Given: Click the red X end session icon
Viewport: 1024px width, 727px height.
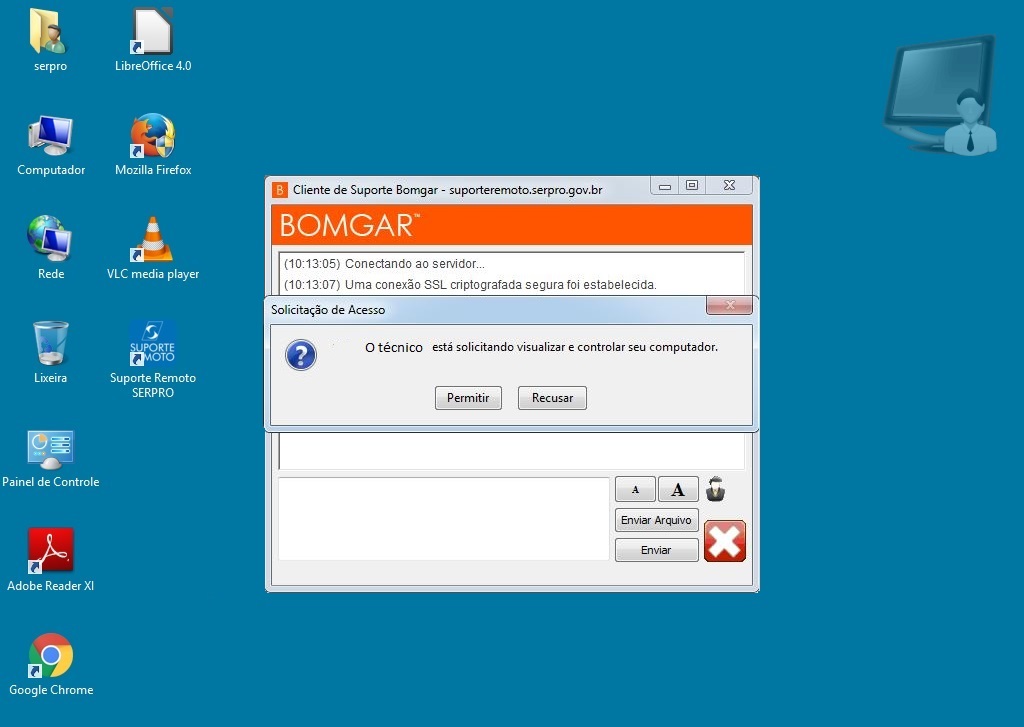Looking at the screenshot, I should 725,541.
